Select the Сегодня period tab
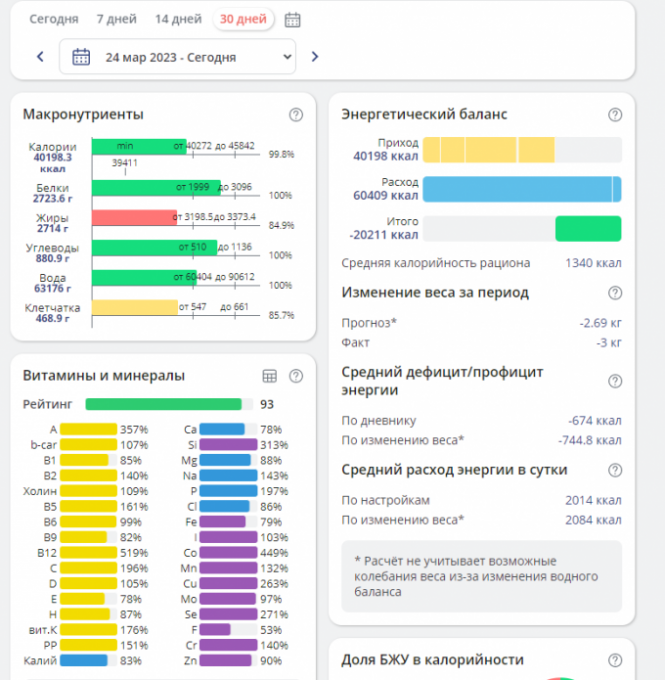The height and width of the screenshot is (680, 665). tap(55, 19)
